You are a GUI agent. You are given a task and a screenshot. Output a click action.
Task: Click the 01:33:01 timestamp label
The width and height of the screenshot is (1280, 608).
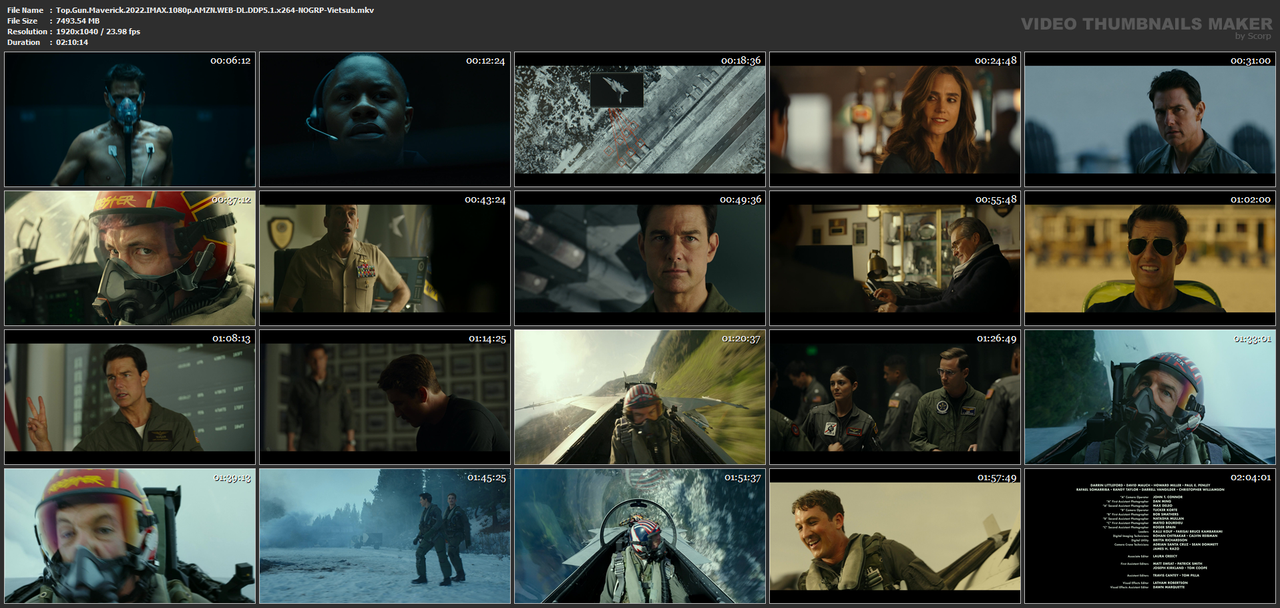pos(1250,339)
